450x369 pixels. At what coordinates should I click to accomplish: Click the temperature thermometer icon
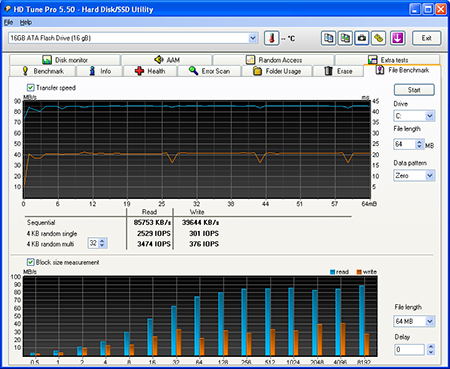tap(271, 38)
